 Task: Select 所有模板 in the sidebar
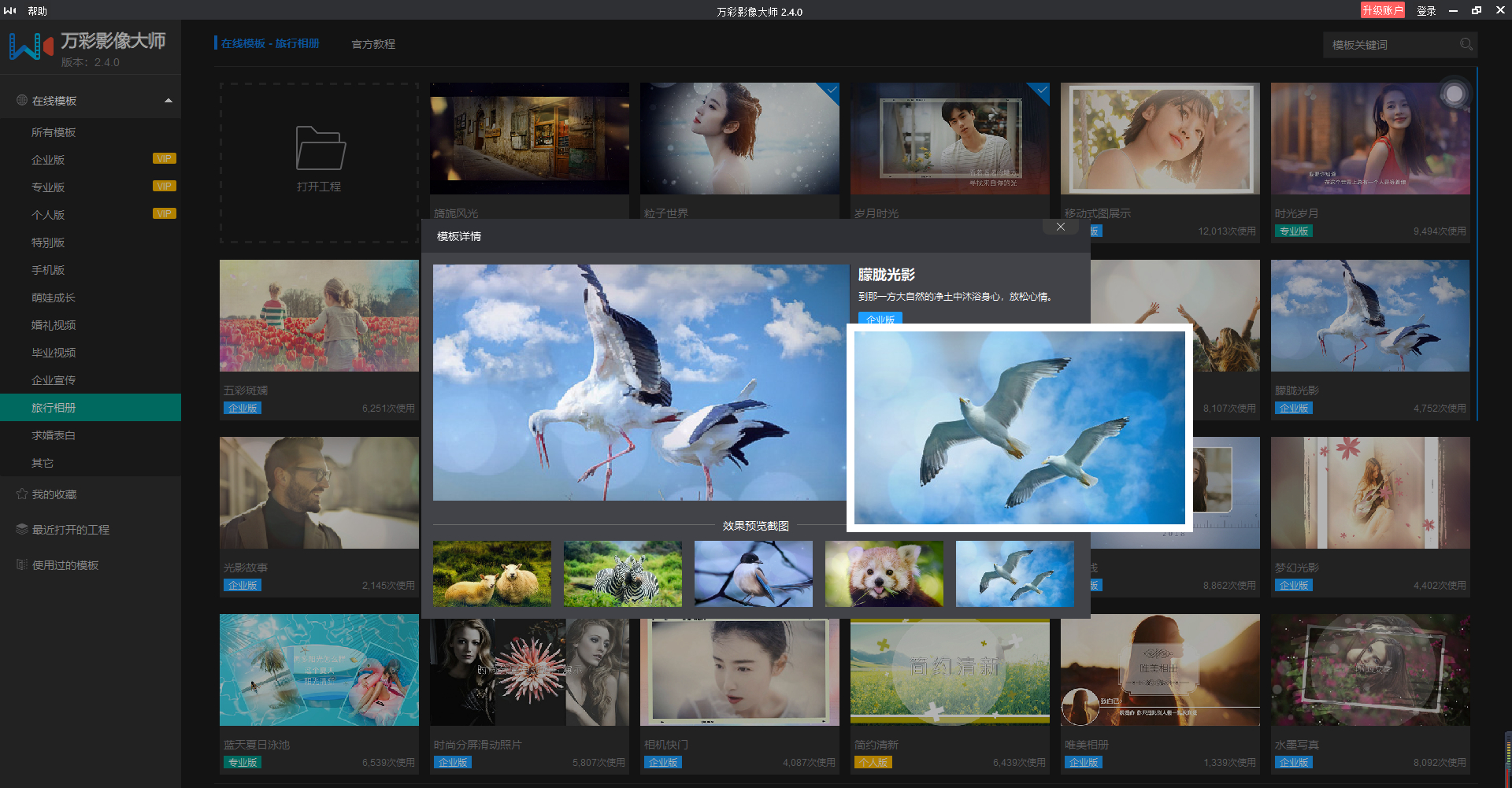(x=91, y=132)
